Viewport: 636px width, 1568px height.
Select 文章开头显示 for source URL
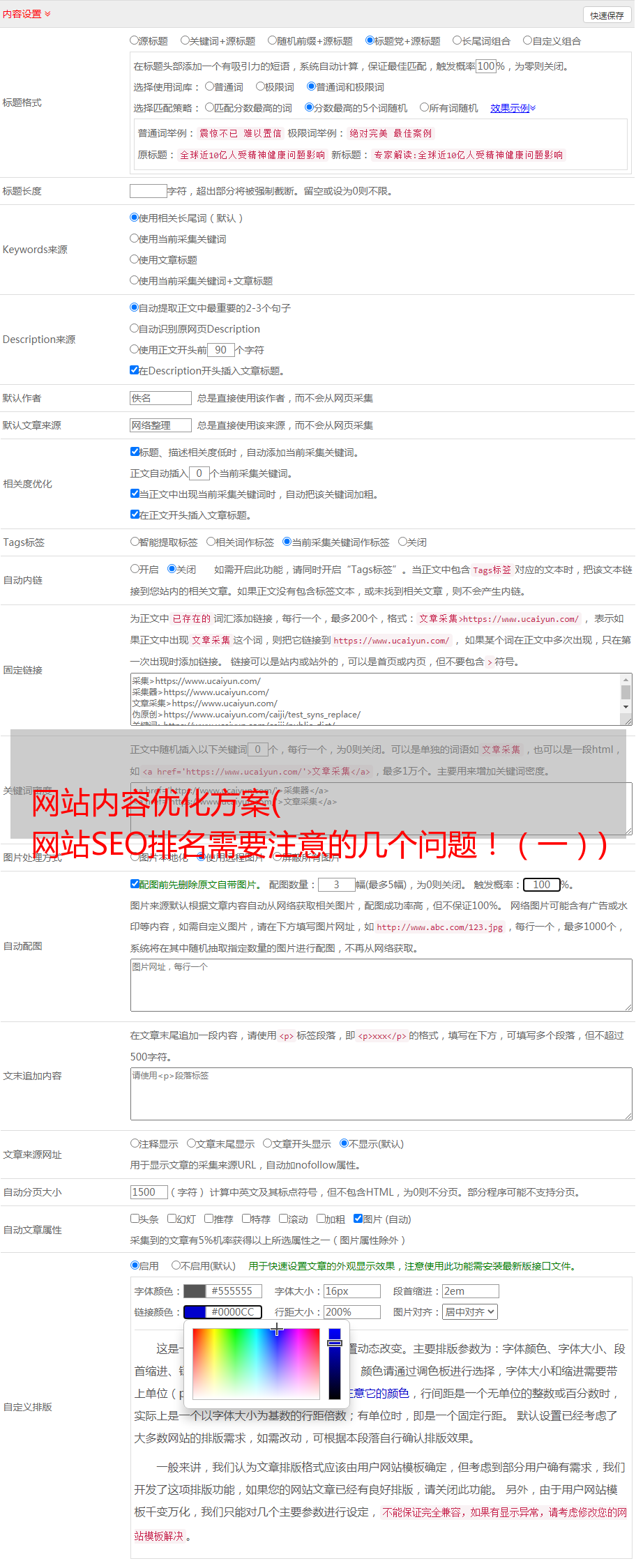point(268,1143)
